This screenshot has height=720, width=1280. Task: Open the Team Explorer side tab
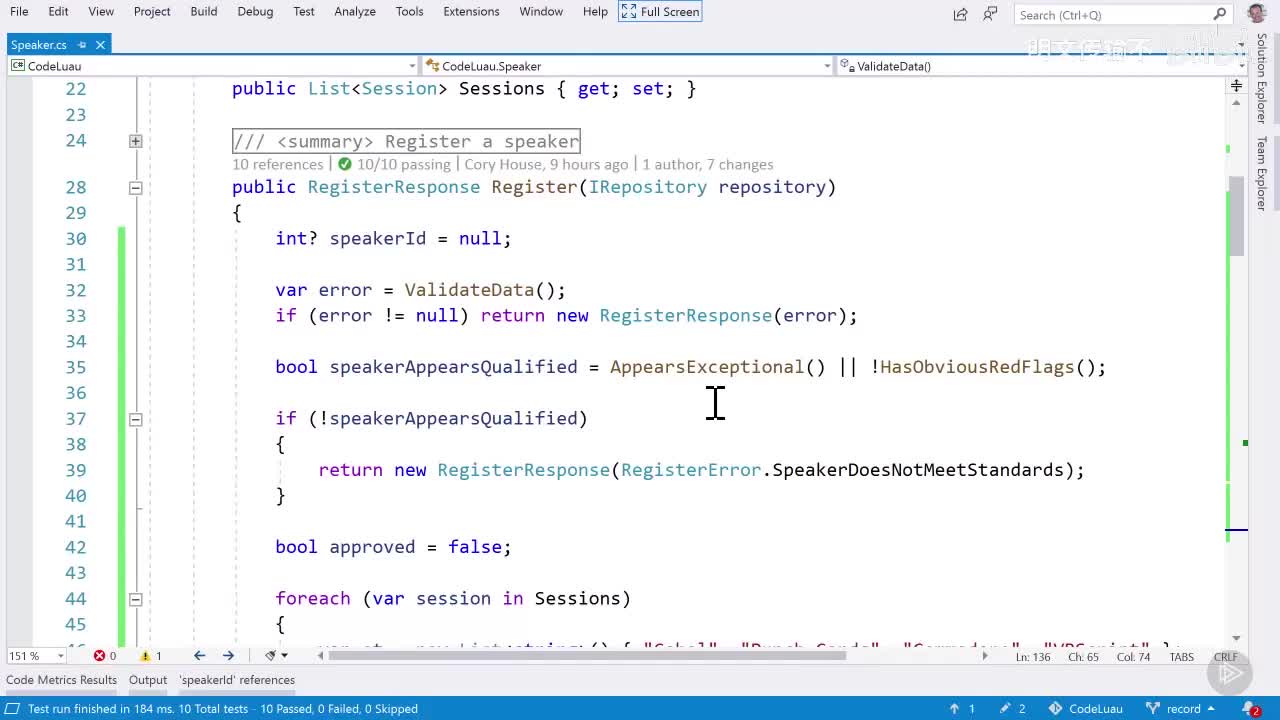click(x=1262, y=173)
